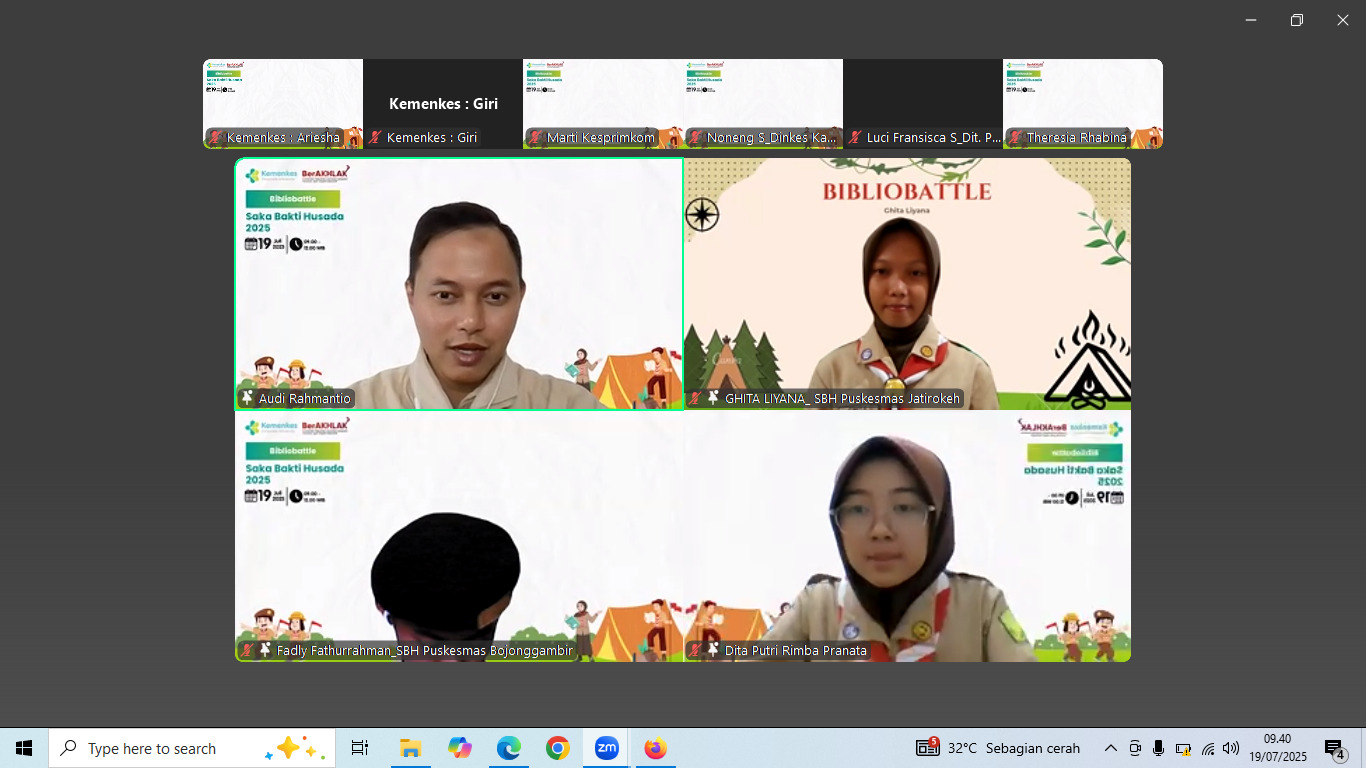This screenshot has height=768, width=1366.
Task: Click the 'Type here to search' box
Action: (160, 748)
